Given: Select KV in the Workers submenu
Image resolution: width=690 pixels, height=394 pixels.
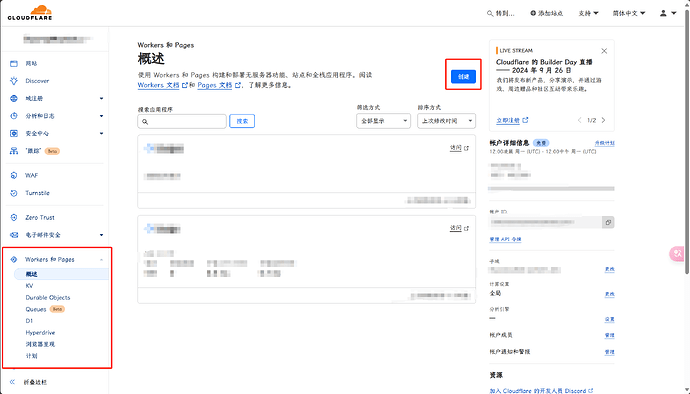Looking at the screenshot, I should coord(29,286).
